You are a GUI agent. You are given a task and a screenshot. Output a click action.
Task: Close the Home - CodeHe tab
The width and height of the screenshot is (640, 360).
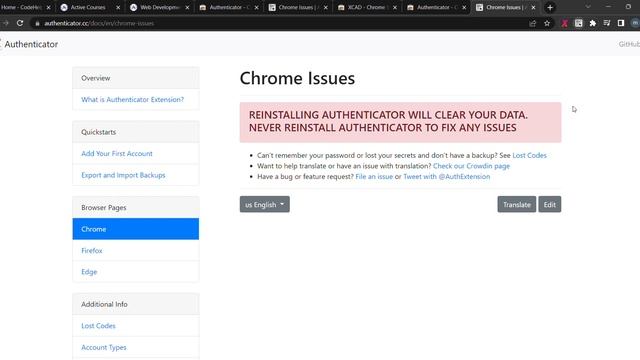coord(49,7)
